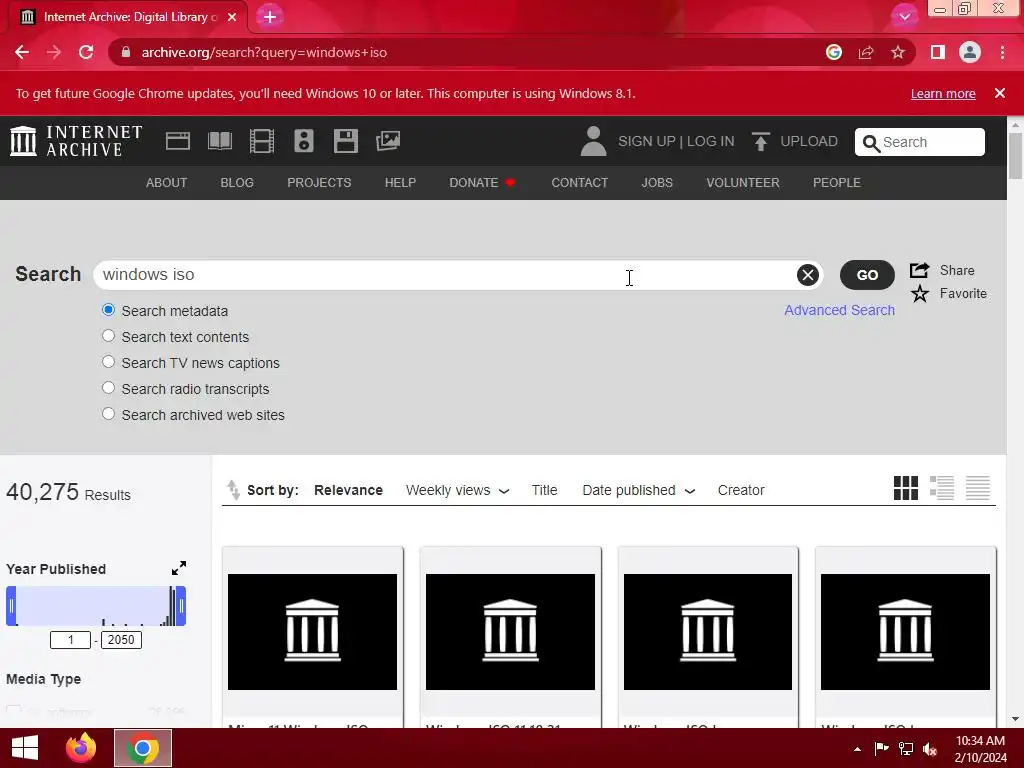The width and height of the screenshot is (1024, 768).
Task: Open the Images media icon
Action: (x=388, y=141)
